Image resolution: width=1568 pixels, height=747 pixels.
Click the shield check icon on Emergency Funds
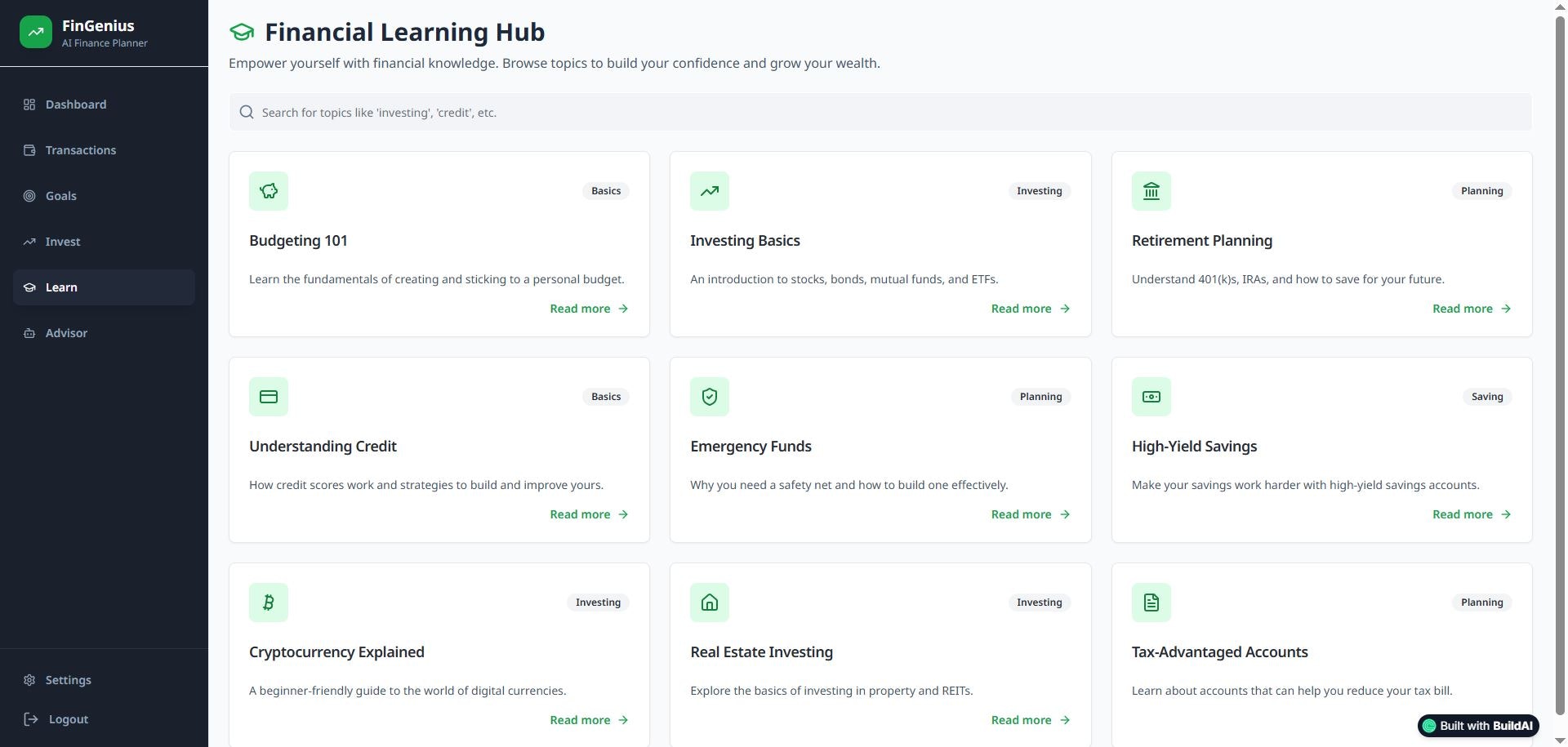(710, 397)
